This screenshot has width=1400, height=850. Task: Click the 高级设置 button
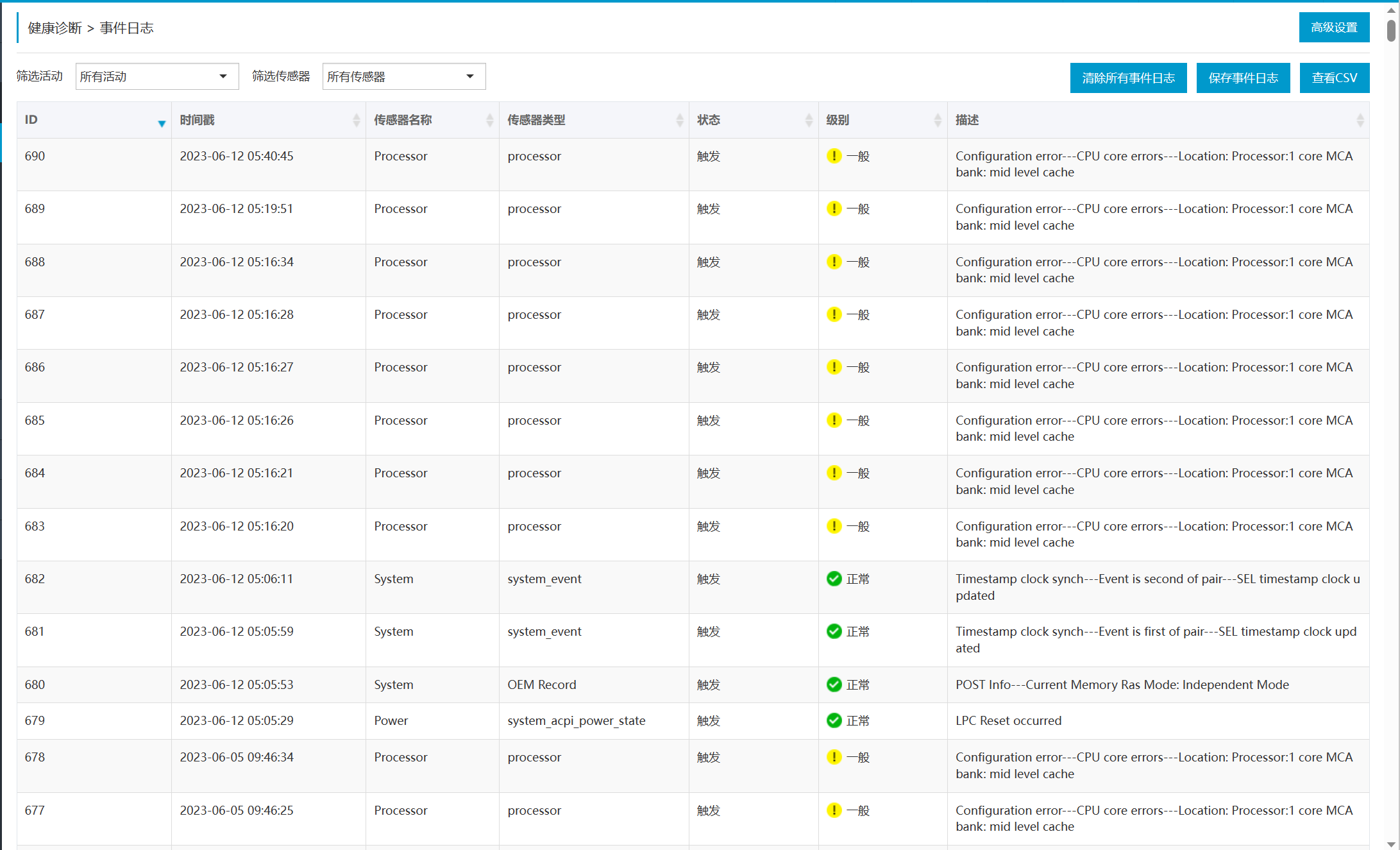1334,28
